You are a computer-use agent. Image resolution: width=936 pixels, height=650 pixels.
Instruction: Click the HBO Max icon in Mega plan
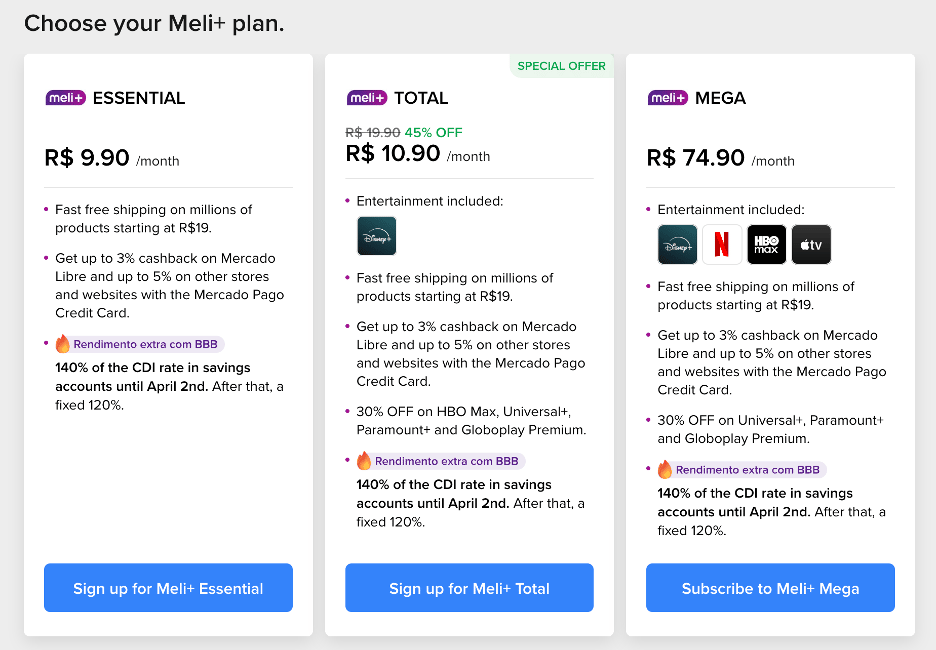click(766, 244)
